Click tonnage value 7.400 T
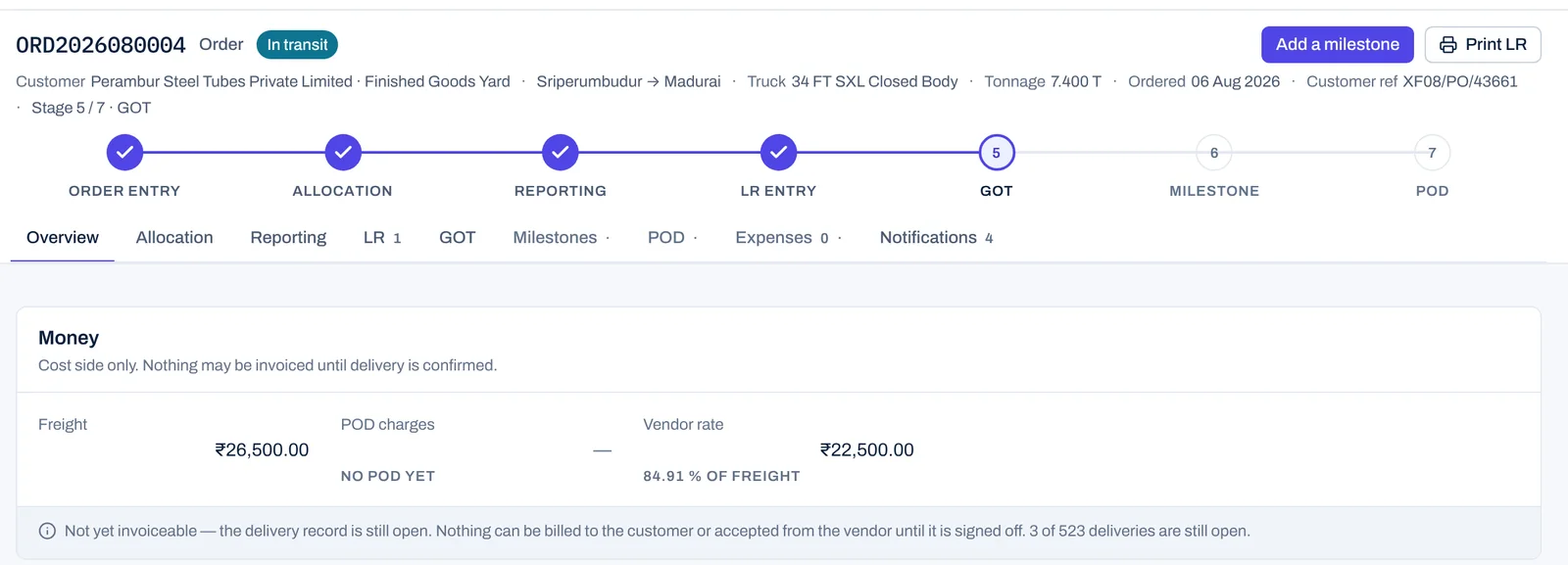 click(x=1076, y=81)
